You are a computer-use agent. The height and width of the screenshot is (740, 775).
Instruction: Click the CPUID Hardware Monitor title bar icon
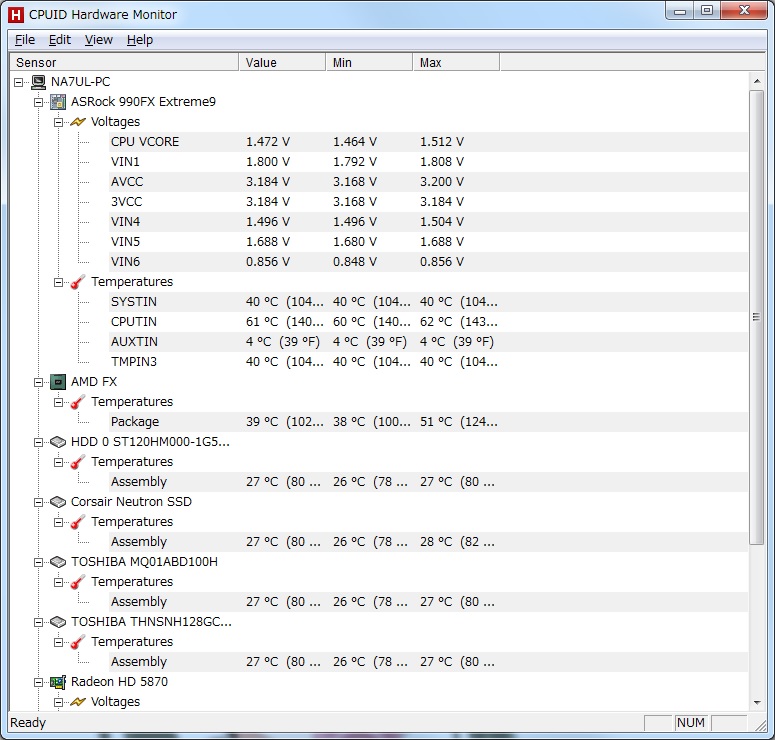point(16,15)
